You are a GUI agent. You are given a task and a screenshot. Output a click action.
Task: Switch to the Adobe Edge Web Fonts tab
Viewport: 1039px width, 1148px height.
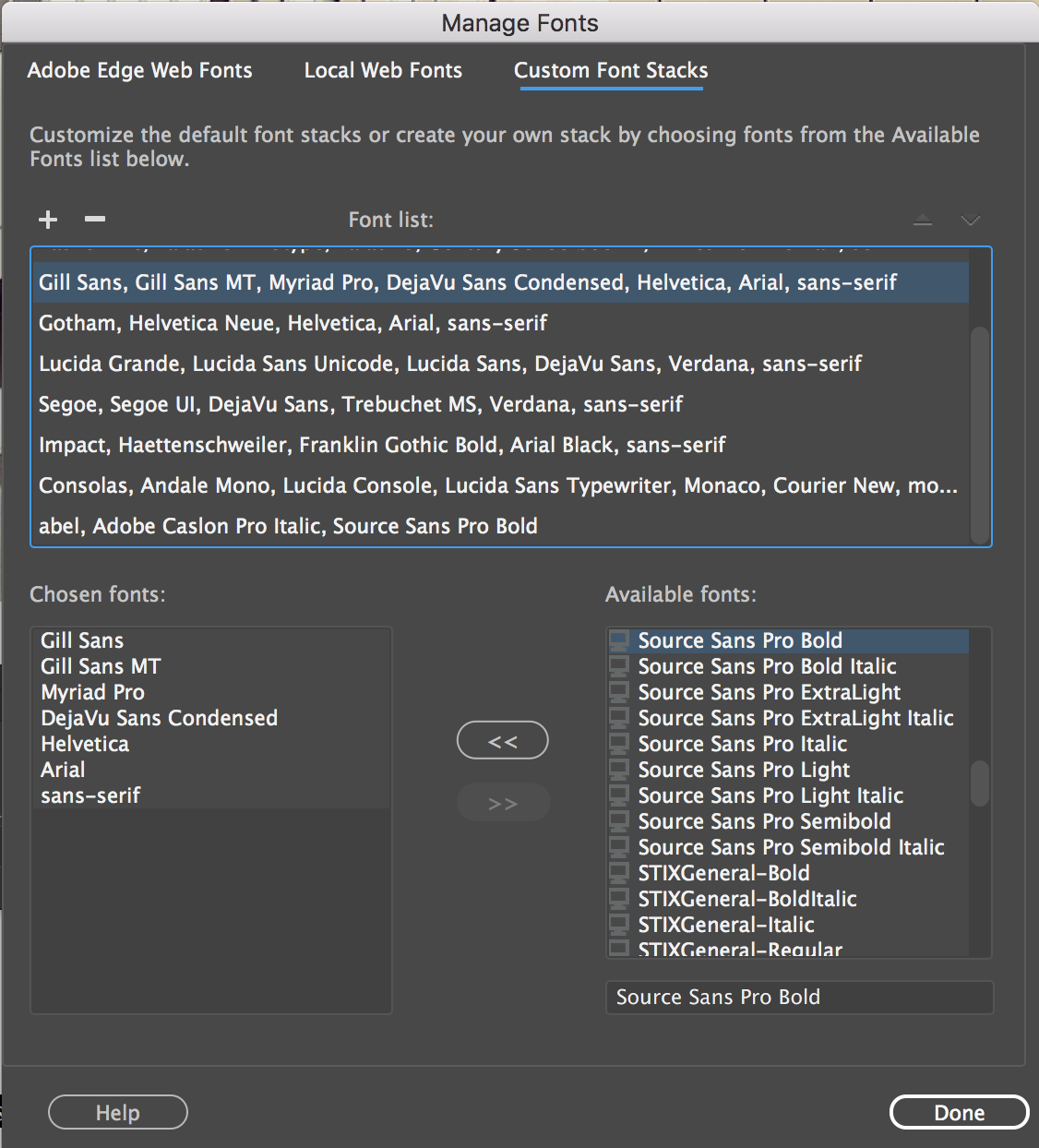pyautogui.click(x=140, y=70)
